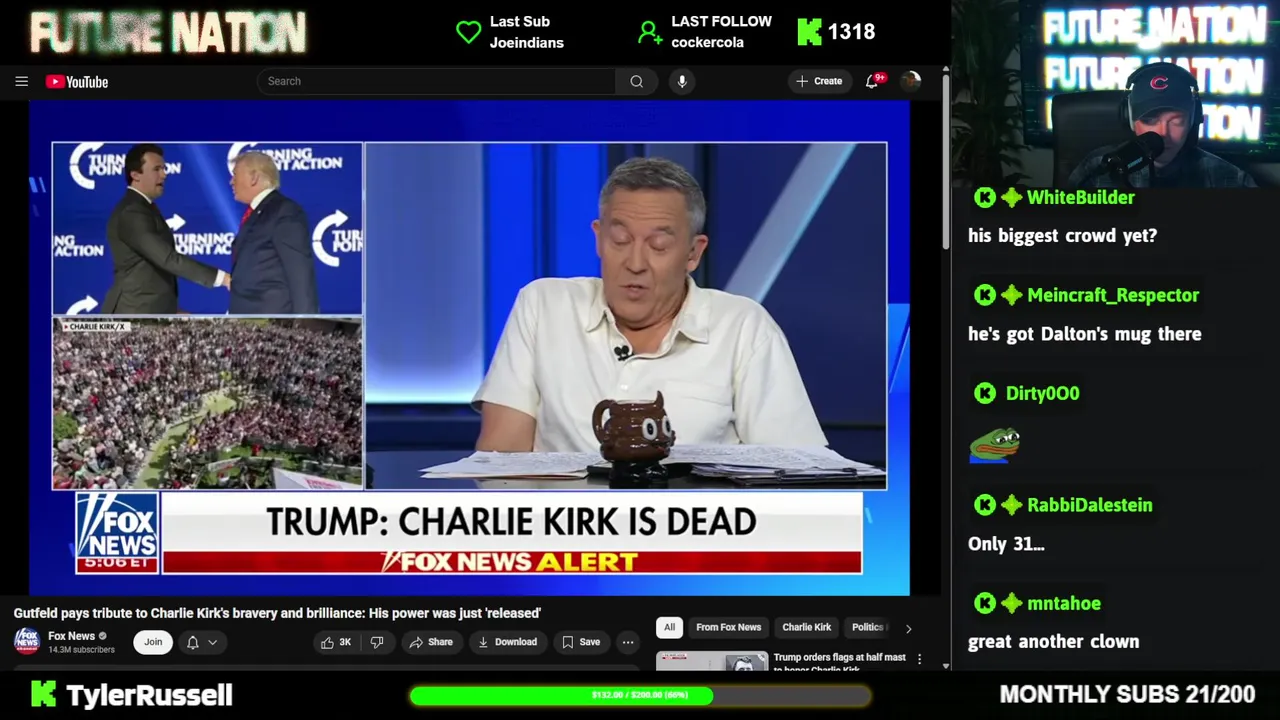Image resolution: width=1280 pixels, height=720 pixels.
Task: Join the Fox News channel membership
Action: [153, 642]
